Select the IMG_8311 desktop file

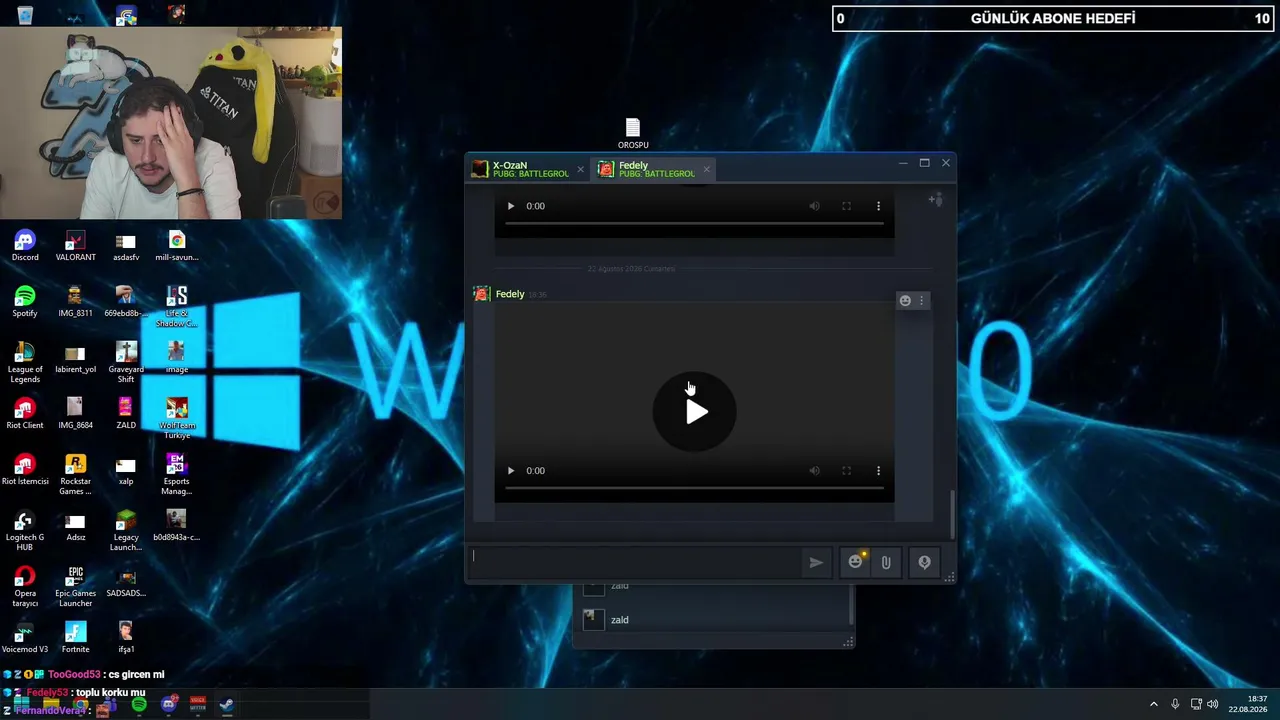75,302
